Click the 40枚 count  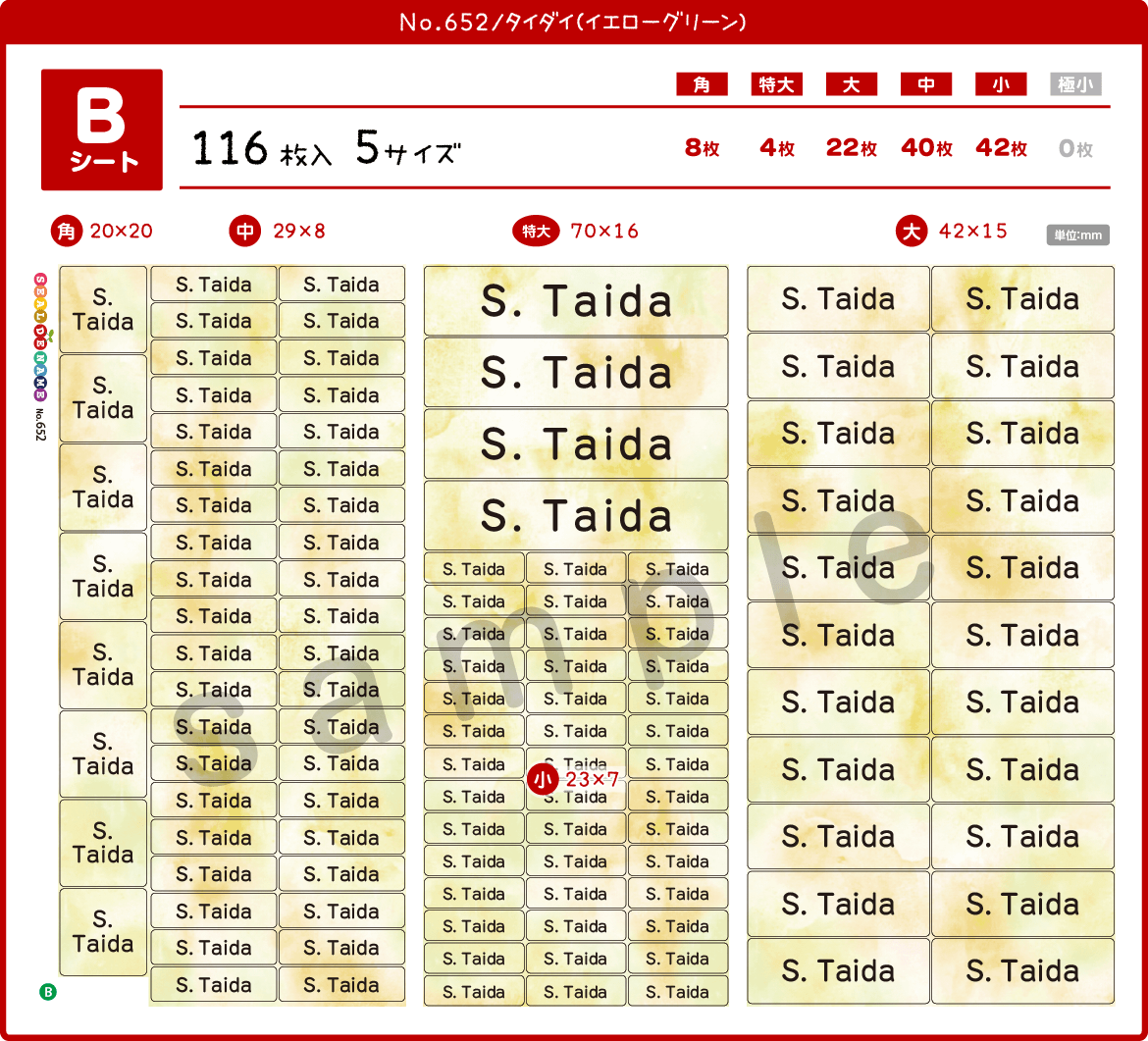(927, 148)
